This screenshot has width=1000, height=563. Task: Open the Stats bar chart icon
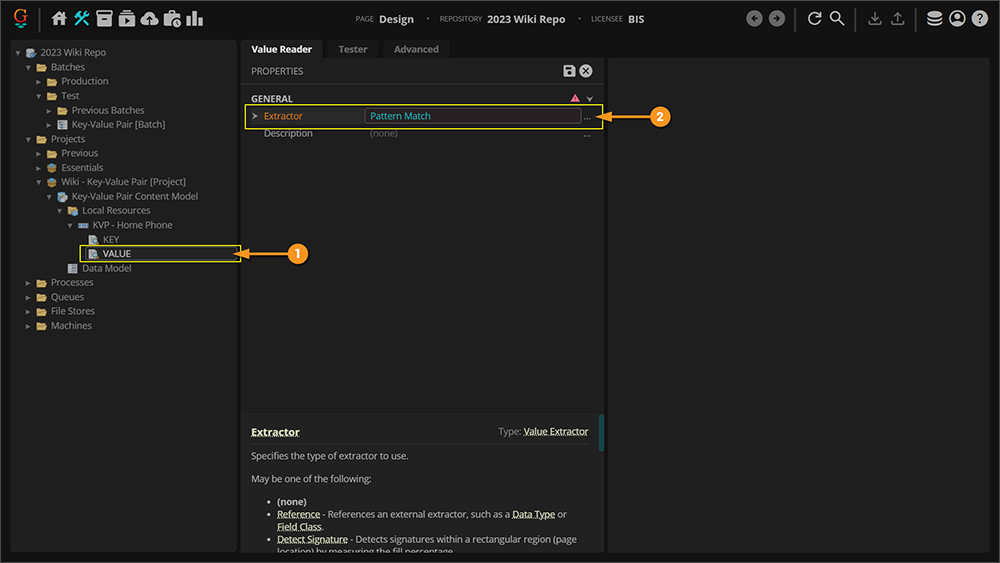tap(195, 18)
